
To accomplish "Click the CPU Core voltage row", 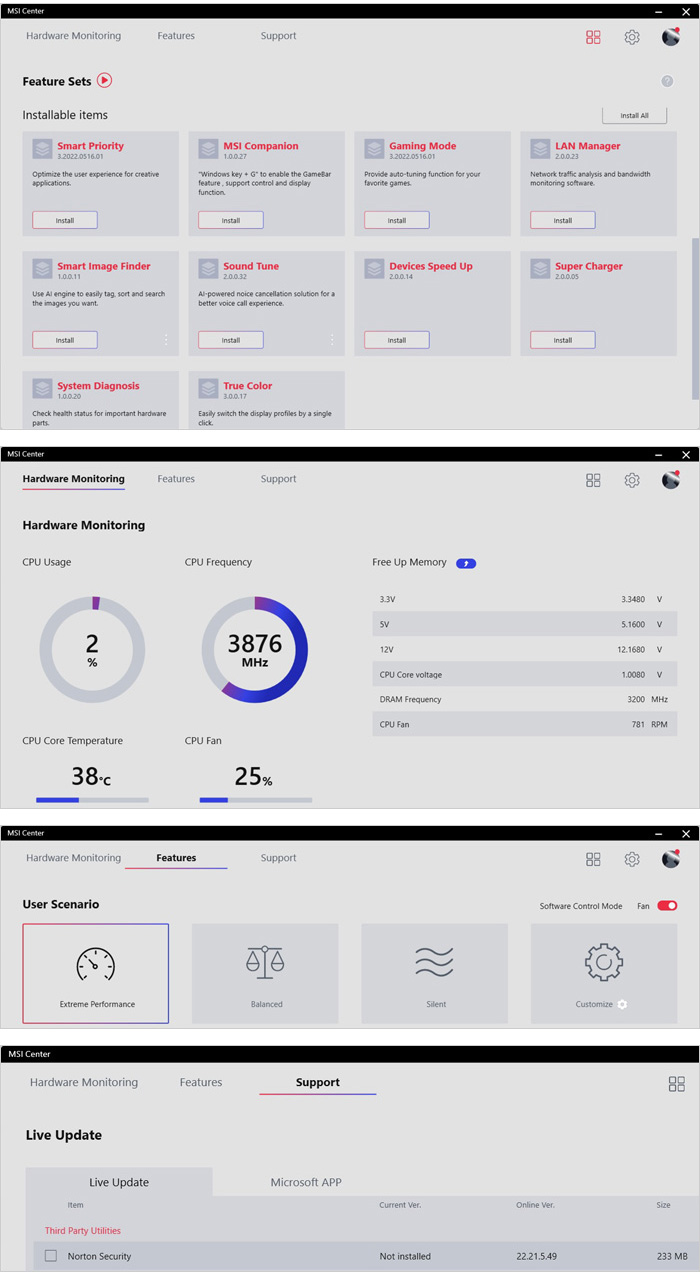I will pos(524,674).
